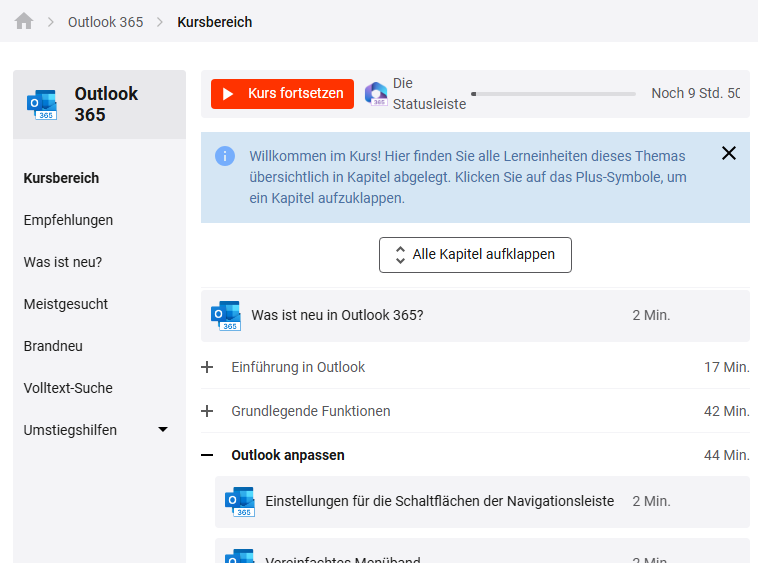The height and width of the screenshot is (563, 758).
Task: Open the Brandneu menu entry
Action: coord(53,346)
